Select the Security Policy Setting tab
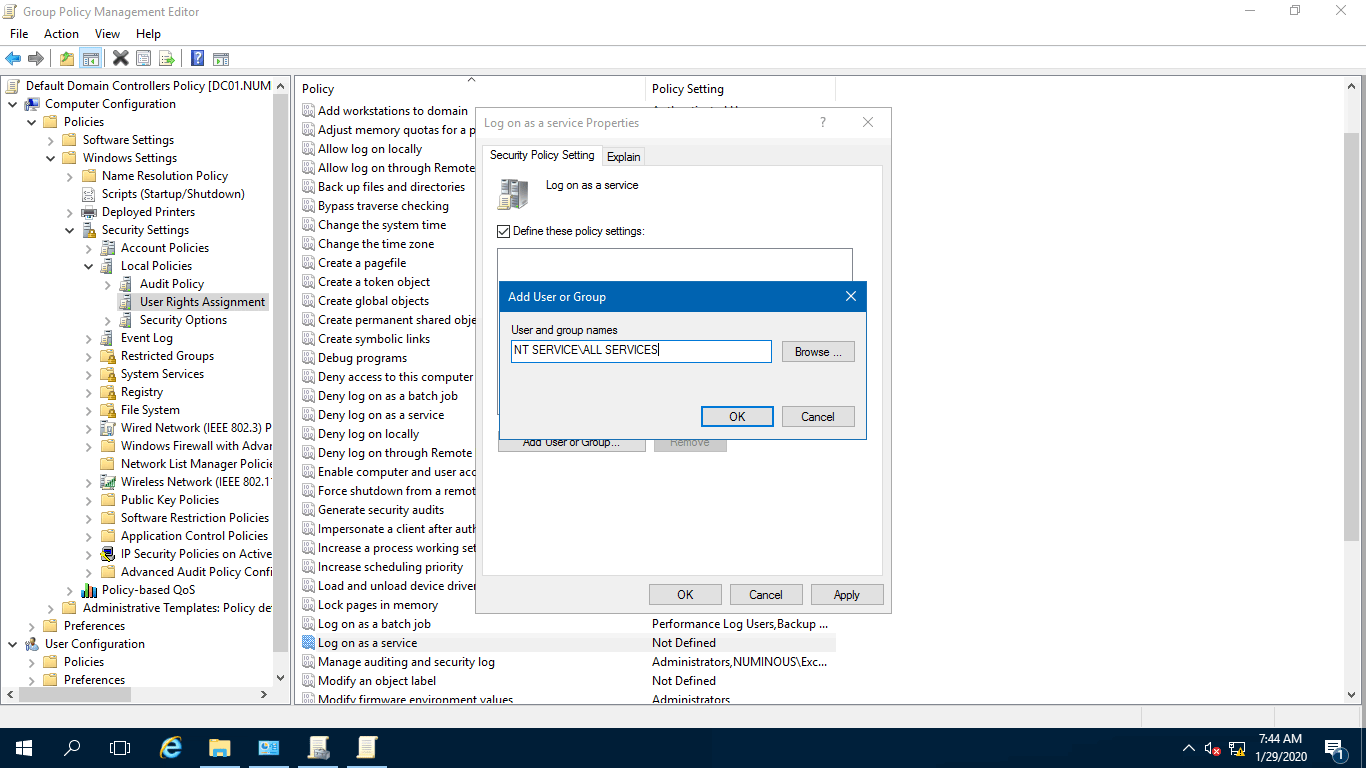This screenshot has height=768, width=1366. (542, 155)
